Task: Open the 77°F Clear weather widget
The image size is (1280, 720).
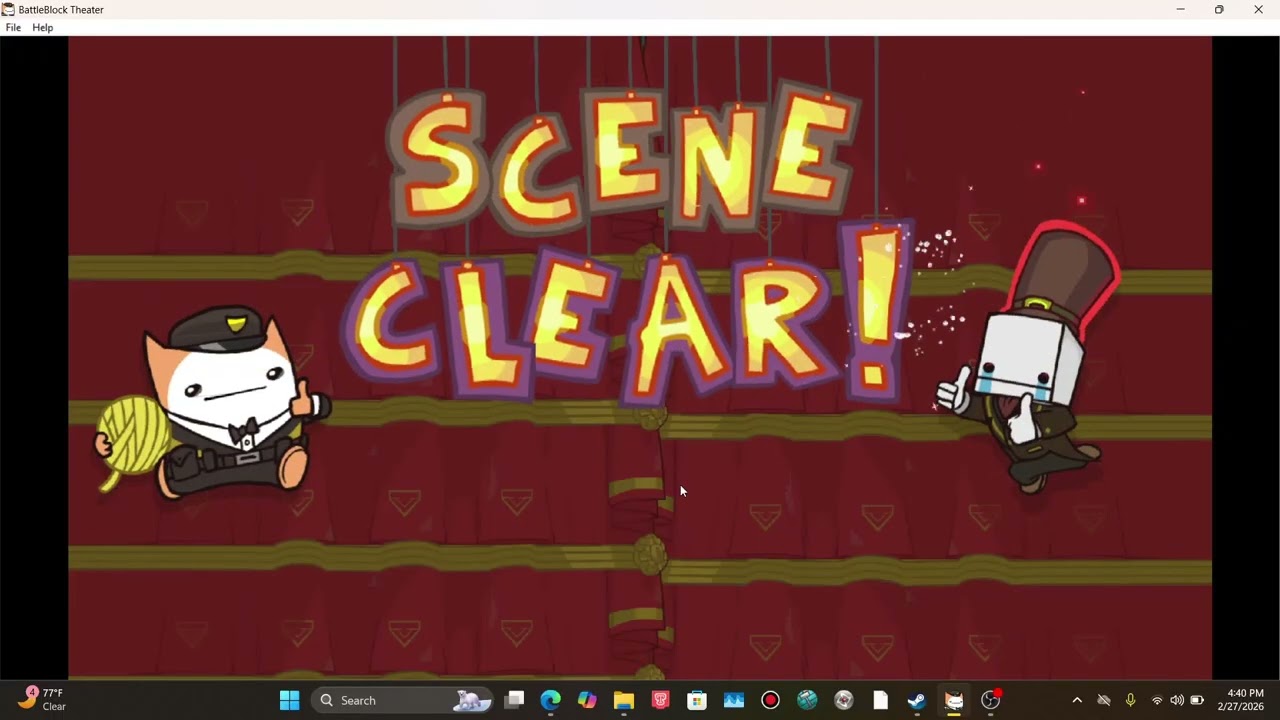Action: (x=42, y=700)
